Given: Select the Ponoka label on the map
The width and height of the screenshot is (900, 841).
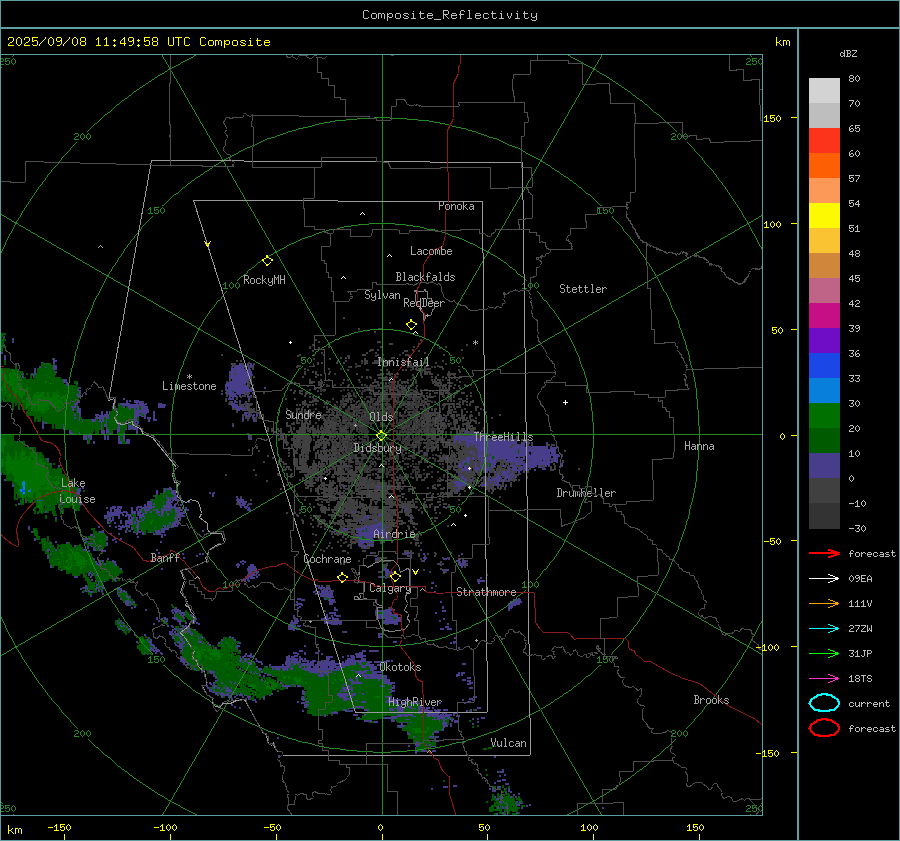Looking at the screenshot, I should [x=456, y=206].
